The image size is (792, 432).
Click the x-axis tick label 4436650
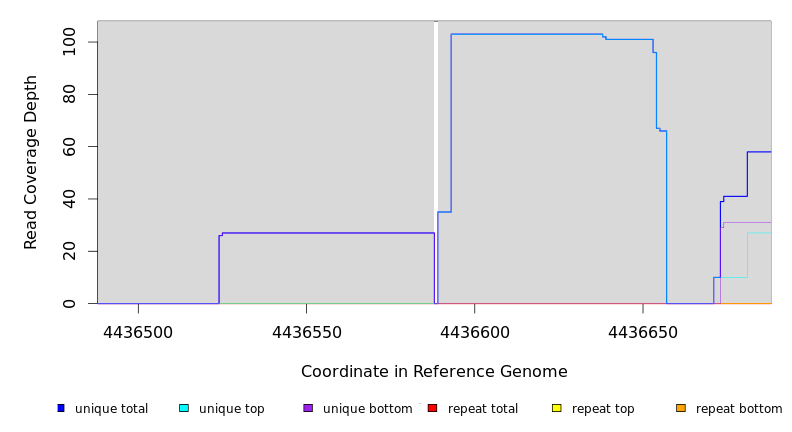pyautogui.click(x=642, y=332)
